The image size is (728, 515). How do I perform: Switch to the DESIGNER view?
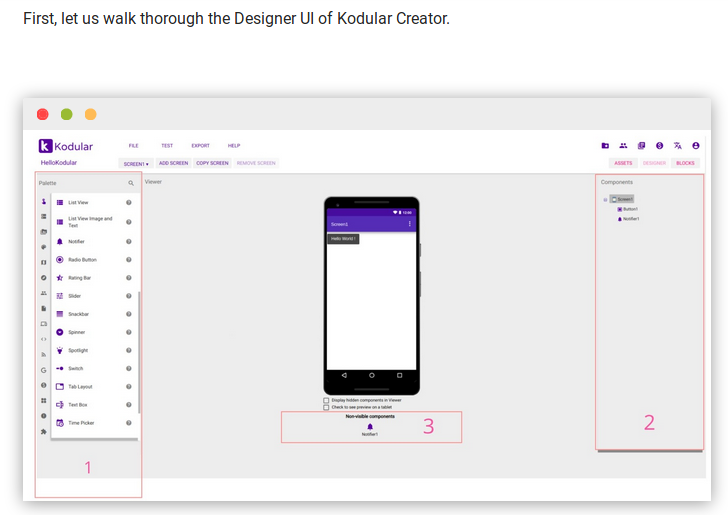coord(654,163)
